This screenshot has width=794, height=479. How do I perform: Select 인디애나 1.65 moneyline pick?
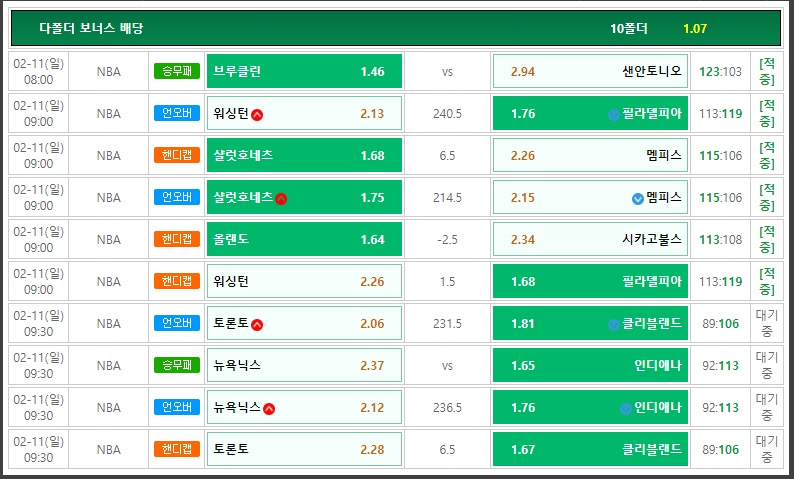tap(590, 365)
